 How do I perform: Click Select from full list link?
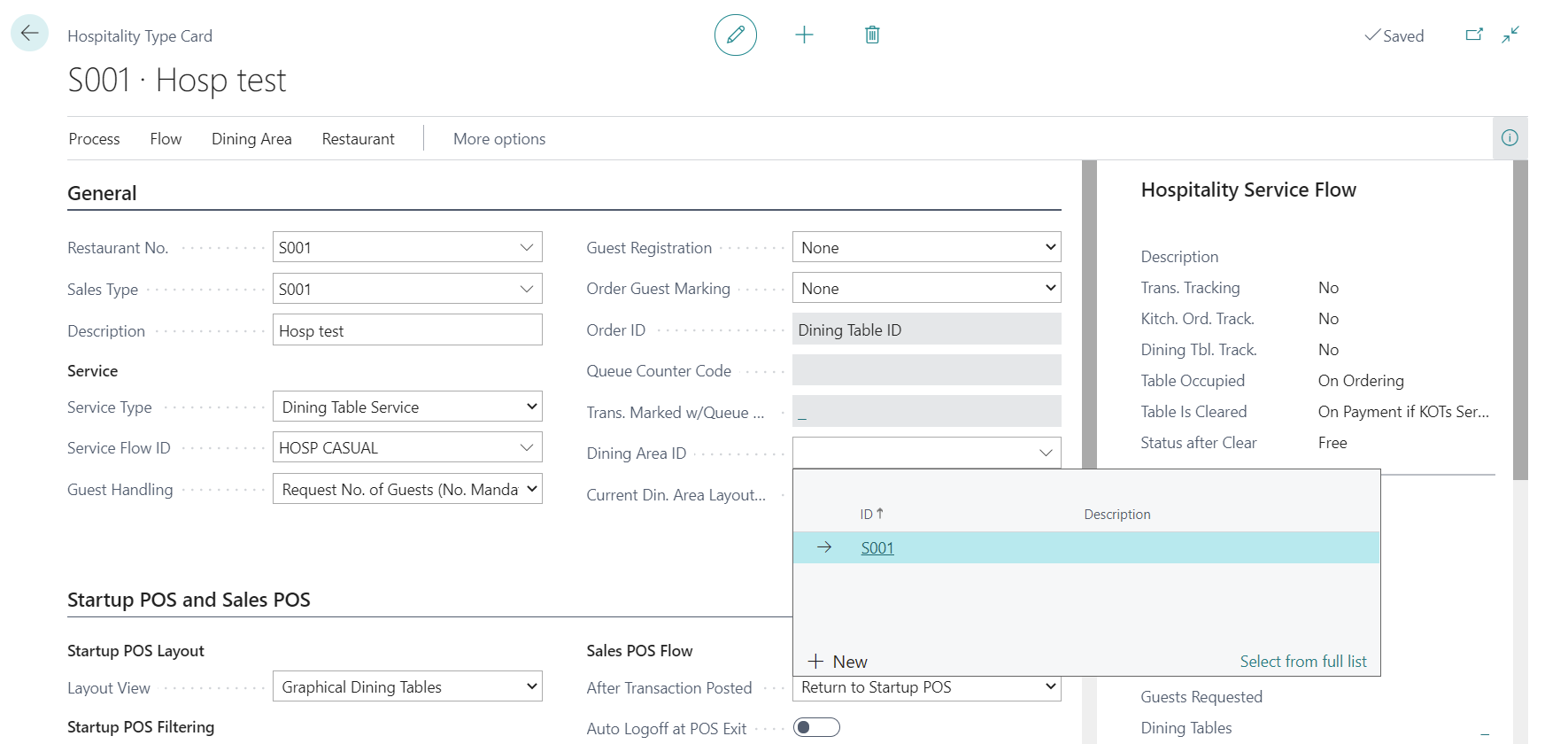click(1302, 662)
